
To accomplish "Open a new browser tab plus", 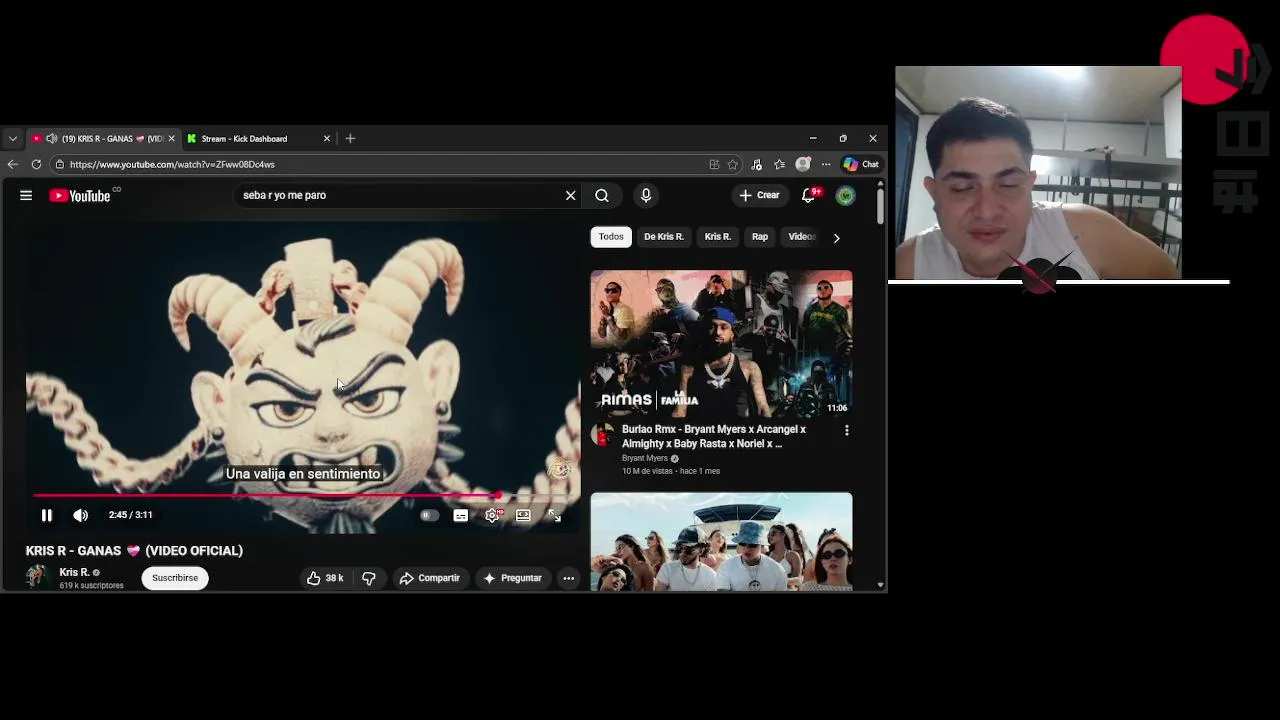I will click(350, 139).
